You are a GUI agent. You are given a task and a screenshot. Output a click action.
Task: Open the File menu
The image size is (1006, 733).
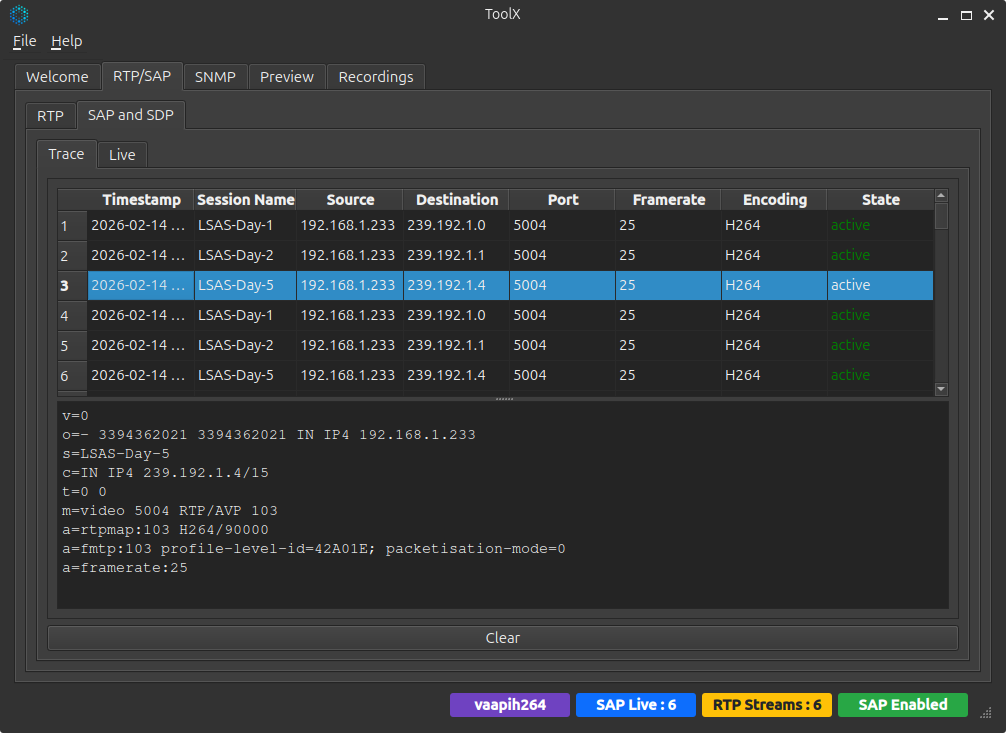coord(24,41)
